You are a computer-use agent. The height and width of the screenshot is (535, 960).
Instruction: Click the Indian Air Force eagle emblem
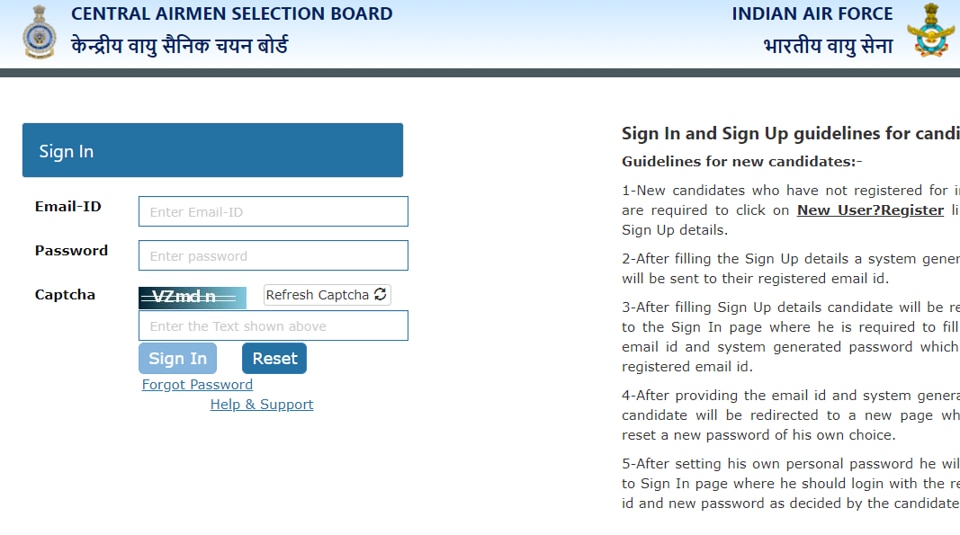click(x=930, y=31)
